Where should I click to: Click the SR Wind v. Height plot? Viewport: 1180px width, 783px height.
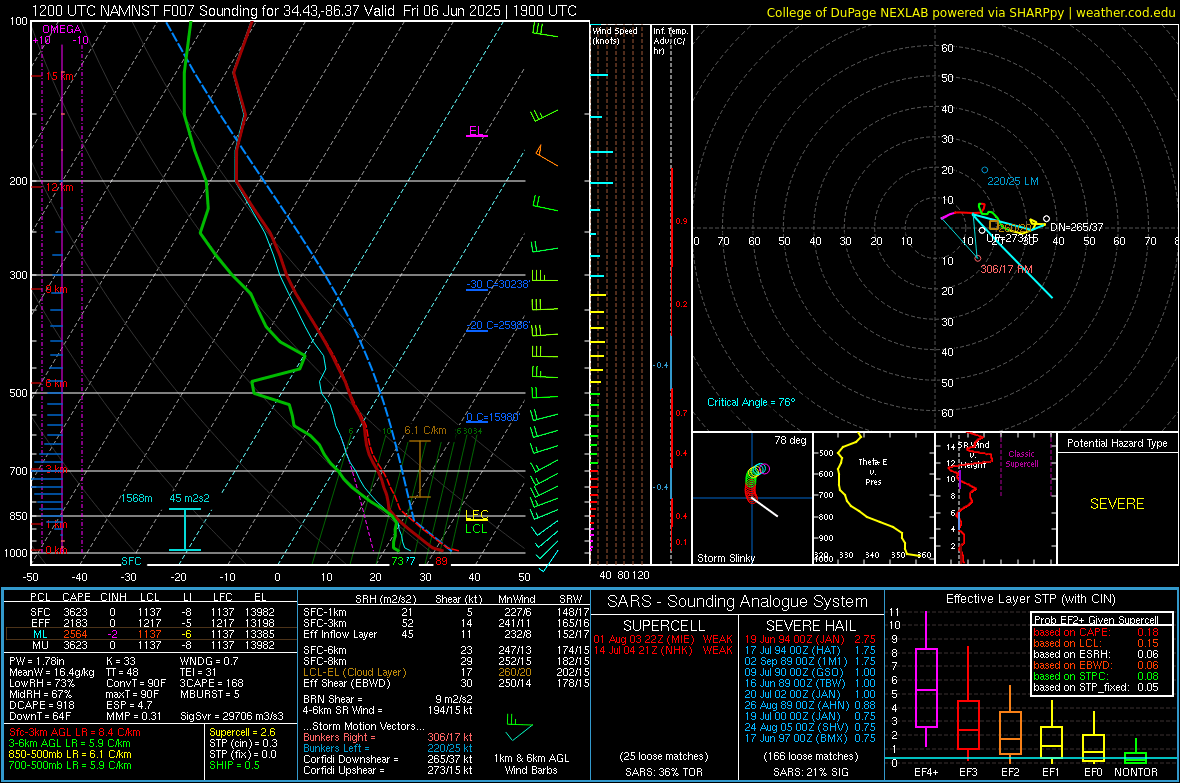[x=996, y=498]
